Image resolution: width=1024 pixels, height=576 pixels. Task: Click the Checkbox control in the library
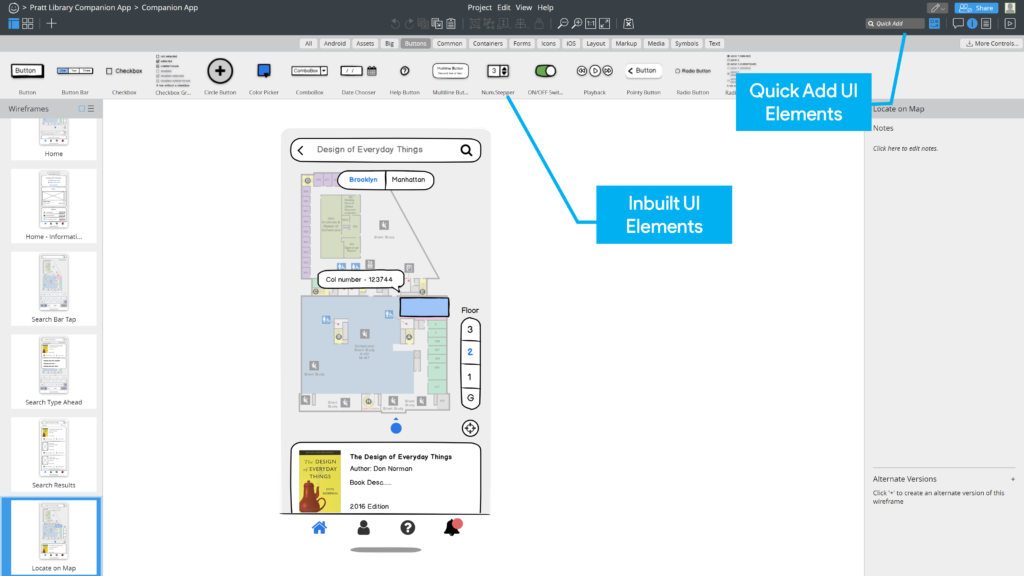(122, 71)
